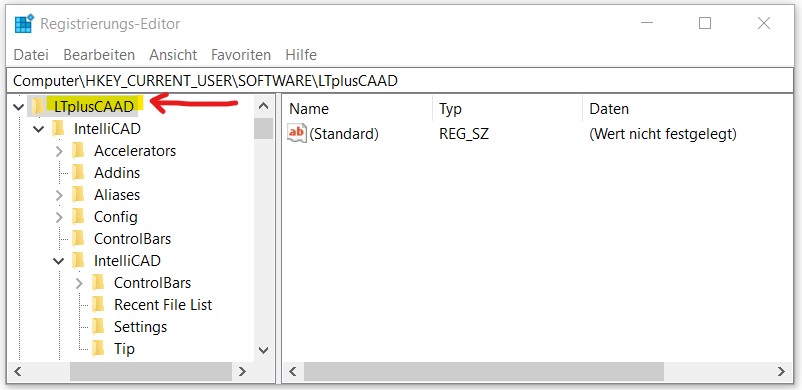Click the Tip folder icon
Viewport: 802px width, 390px height.
coord(98,349)
